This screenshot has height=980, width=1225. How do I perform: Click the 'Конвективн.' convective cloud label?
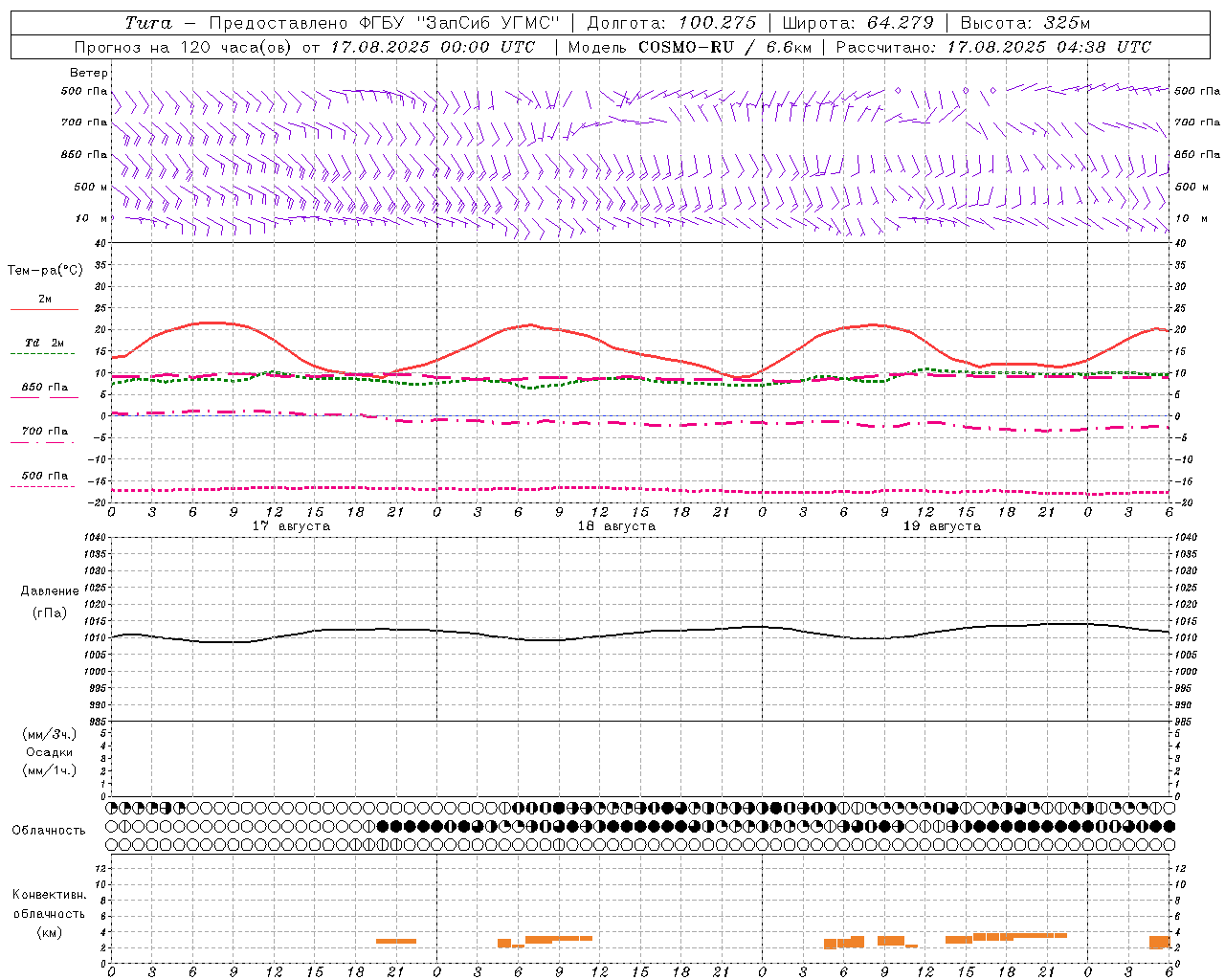click(x=49, y=895)
